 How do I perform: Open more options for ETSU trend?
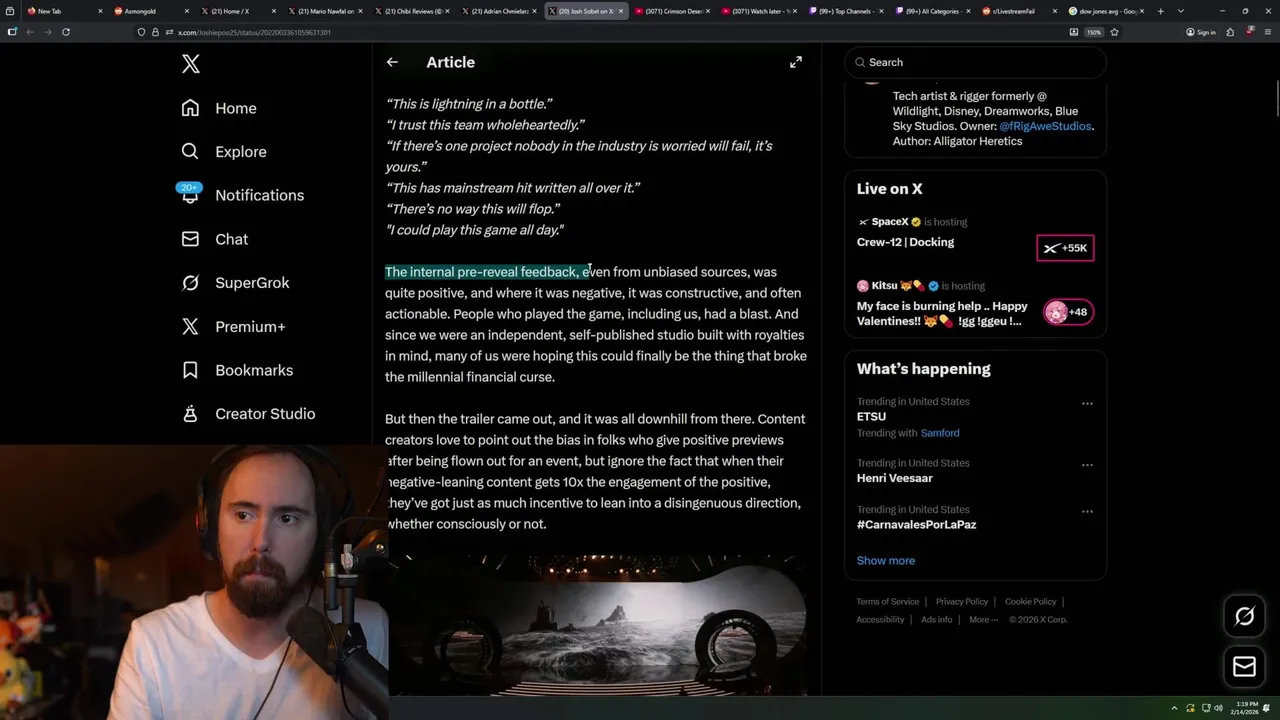(x=1087, y=403)
